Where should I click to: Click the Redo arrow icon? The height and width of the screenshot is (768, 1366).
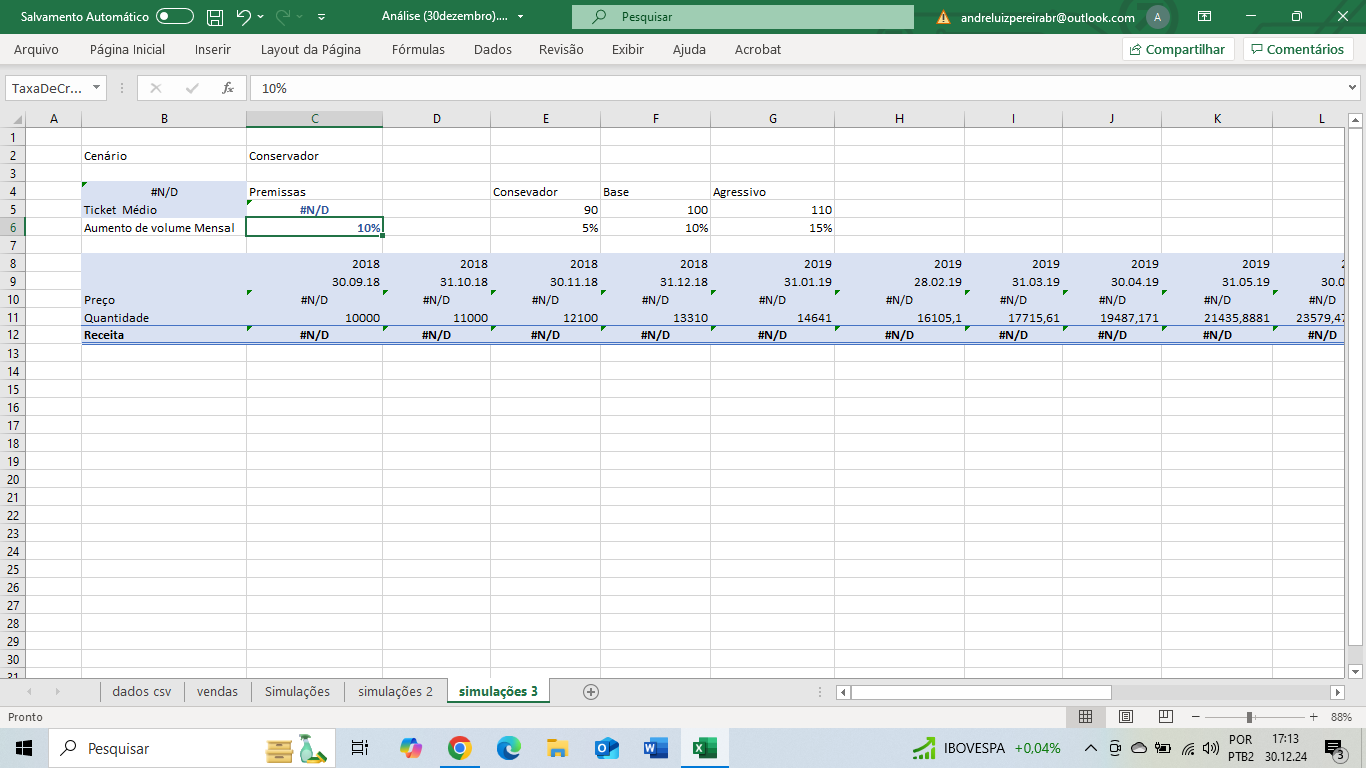pos(283,17)
